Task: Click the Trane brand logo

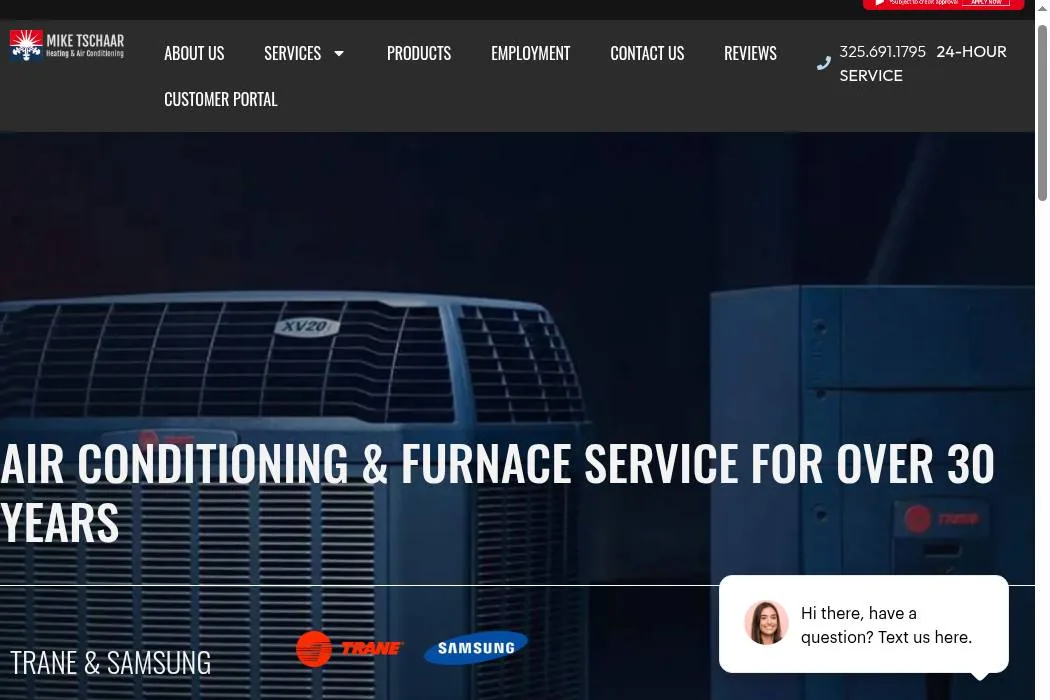Action: coord(349,648)
